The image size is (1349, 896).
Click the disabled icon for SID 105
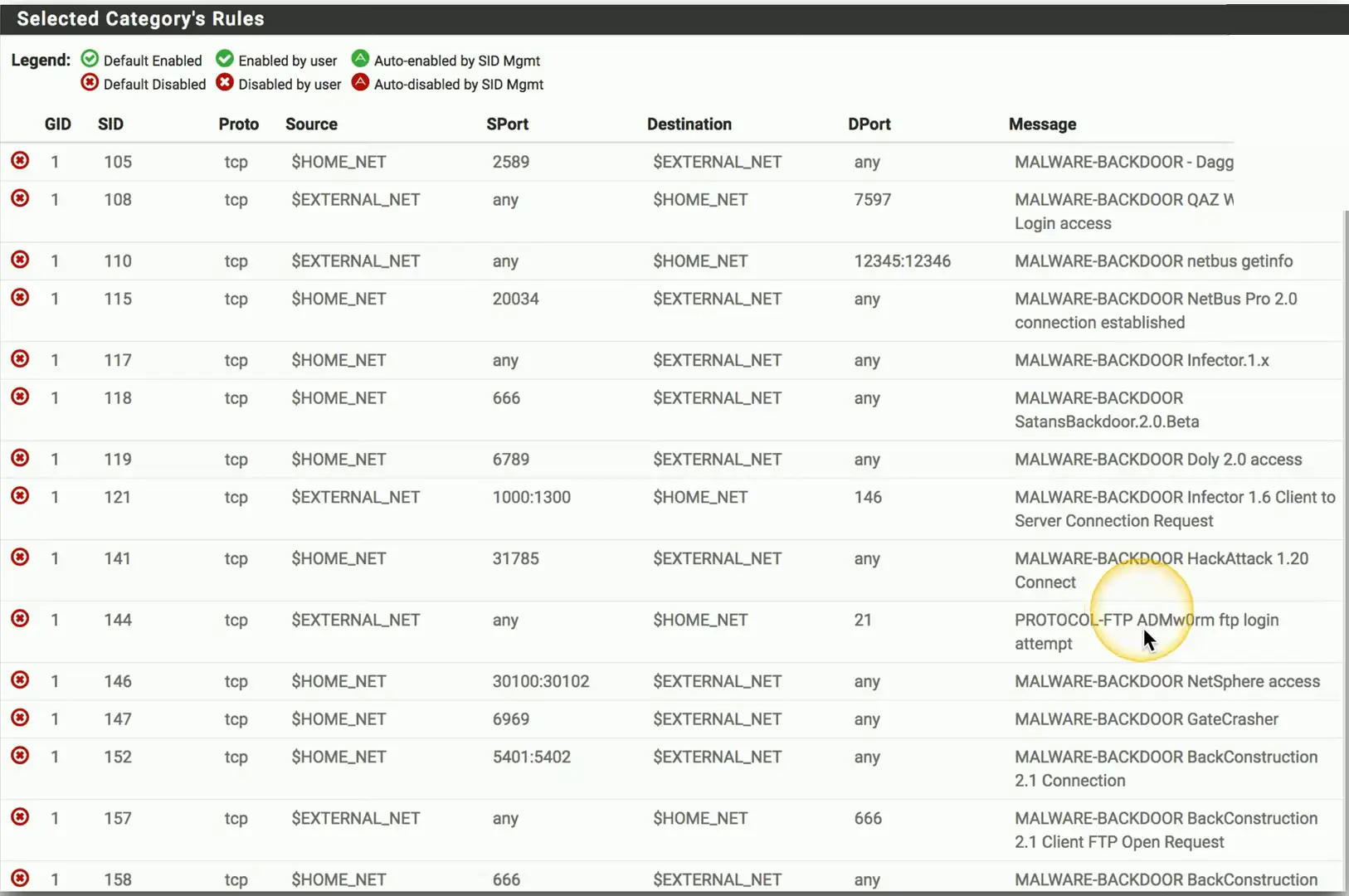pyautogui.click(x=20, y=160)
